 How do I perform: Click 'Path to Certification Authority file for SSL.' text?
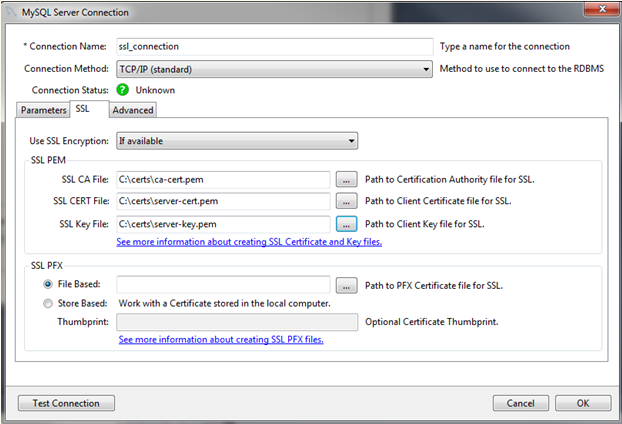click(449, 179)
